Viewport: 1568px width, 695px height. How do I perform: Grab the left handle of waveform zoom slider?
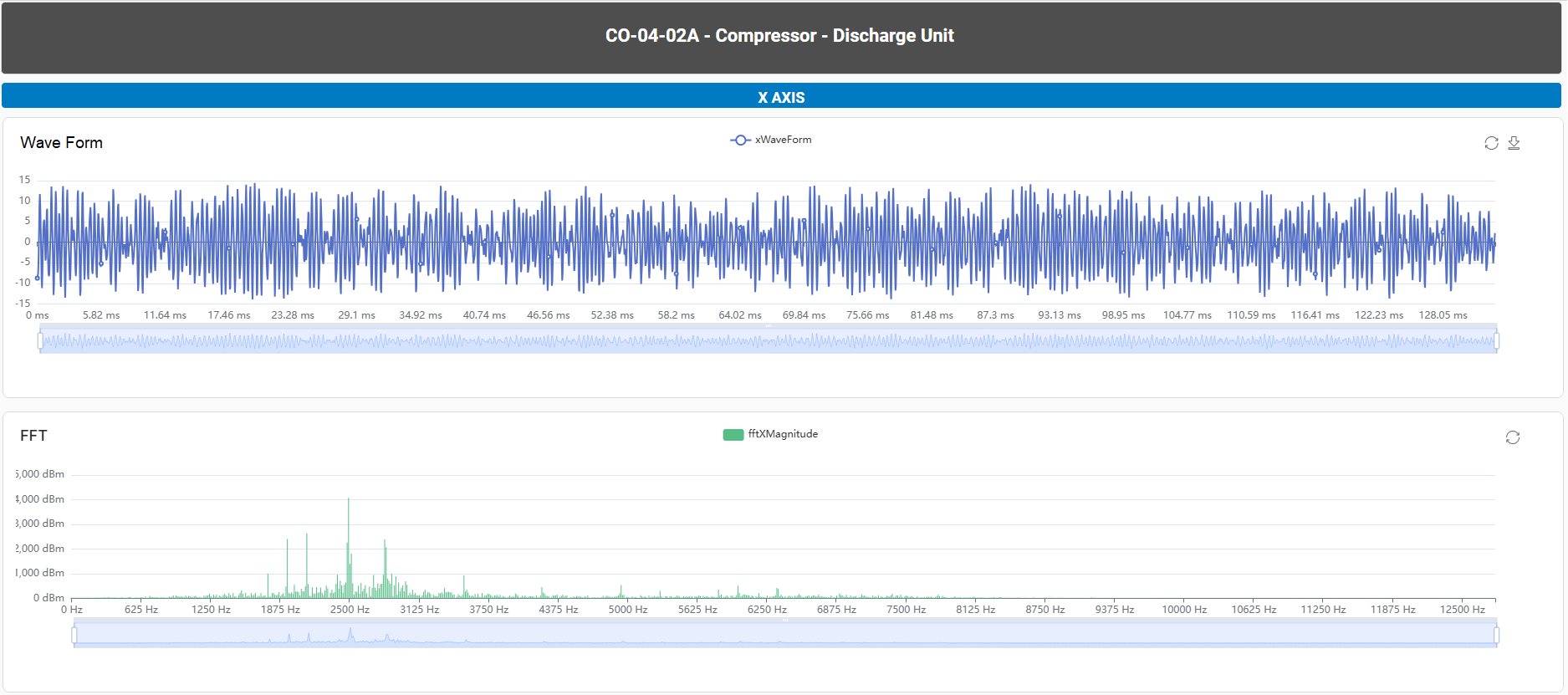click(x=40, y=340)
